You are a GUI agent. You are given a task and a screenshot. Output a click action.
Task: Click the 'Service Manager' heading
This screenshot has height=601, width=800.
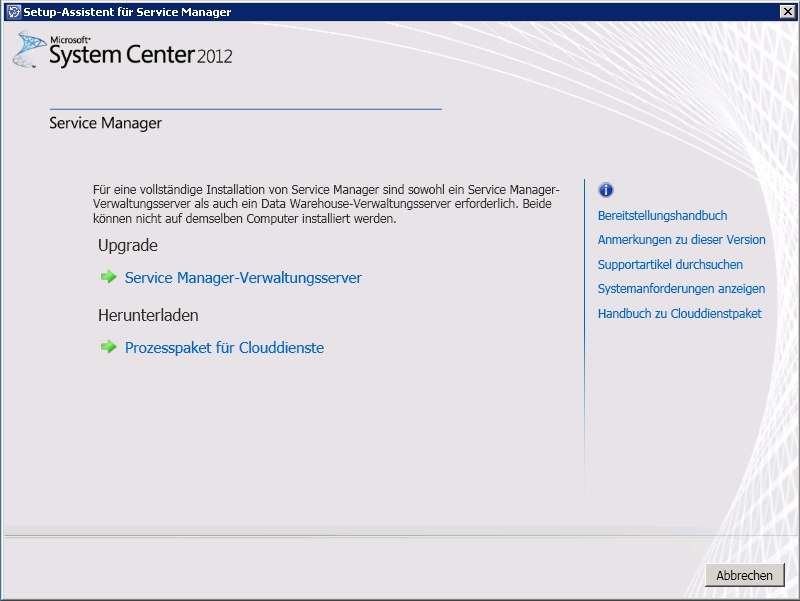click(x=105, y=123)
